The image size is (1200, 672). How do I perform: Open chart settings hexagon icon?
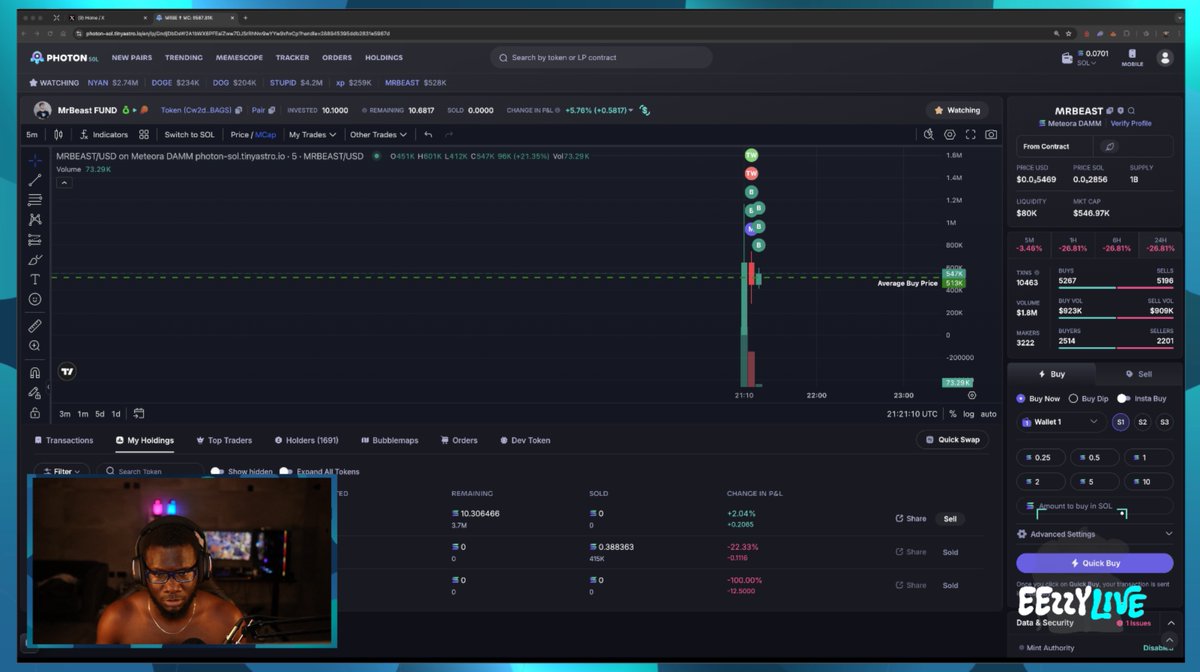point(950,134)
